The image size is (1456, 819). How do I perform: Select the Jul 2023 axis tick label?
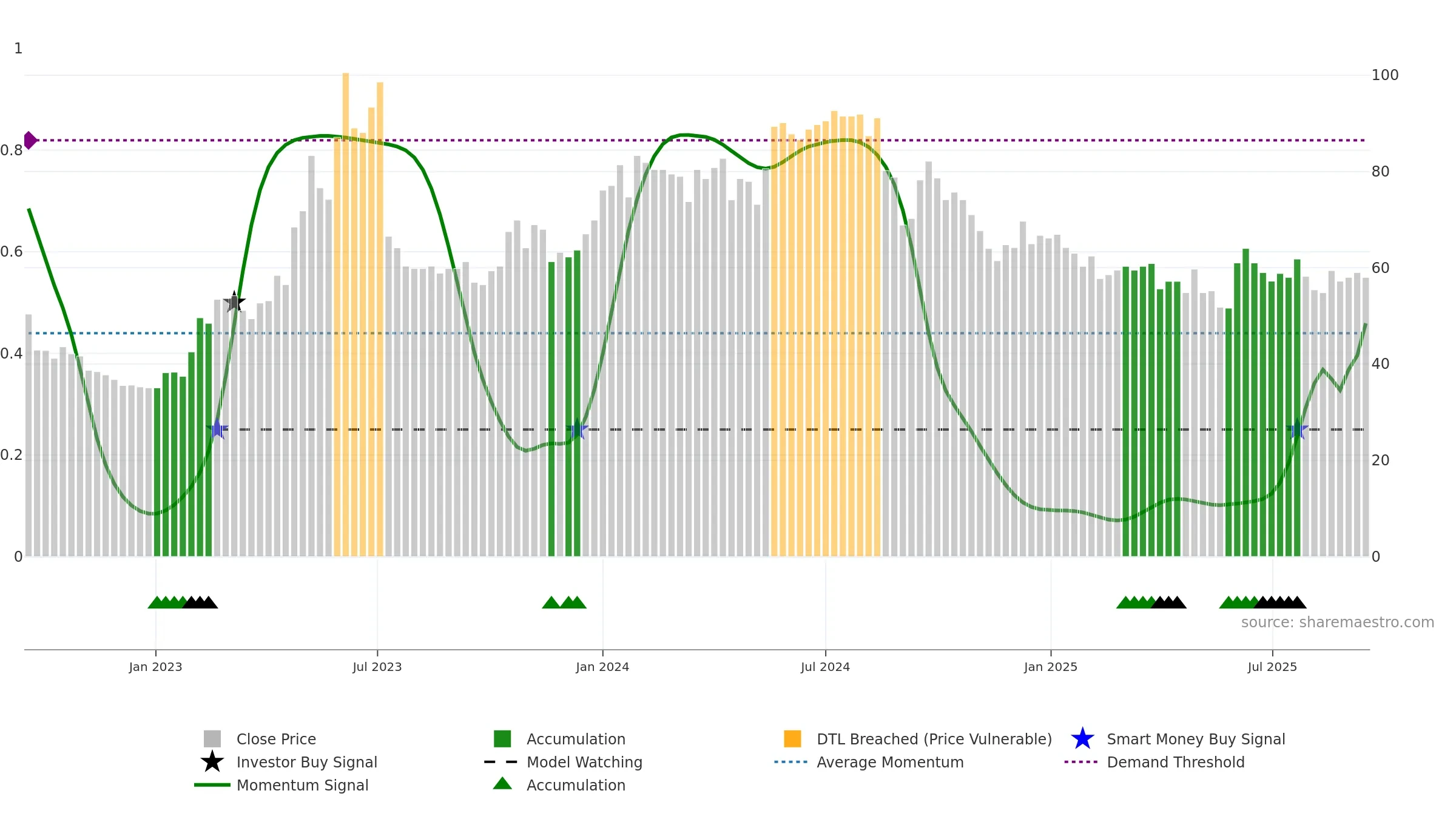point(377,667)
